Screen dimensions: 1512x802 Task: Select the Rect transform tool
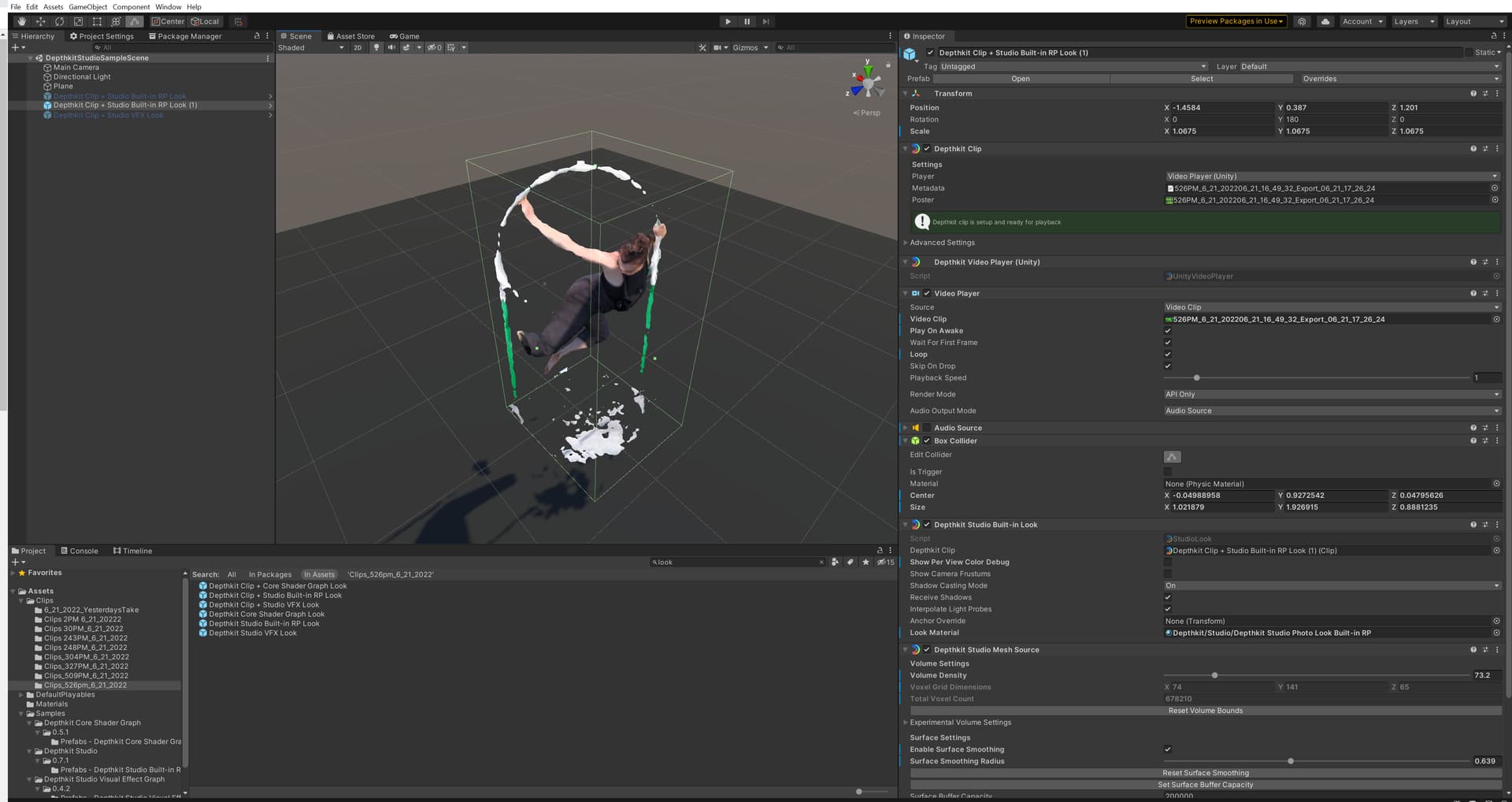point(97,21)
